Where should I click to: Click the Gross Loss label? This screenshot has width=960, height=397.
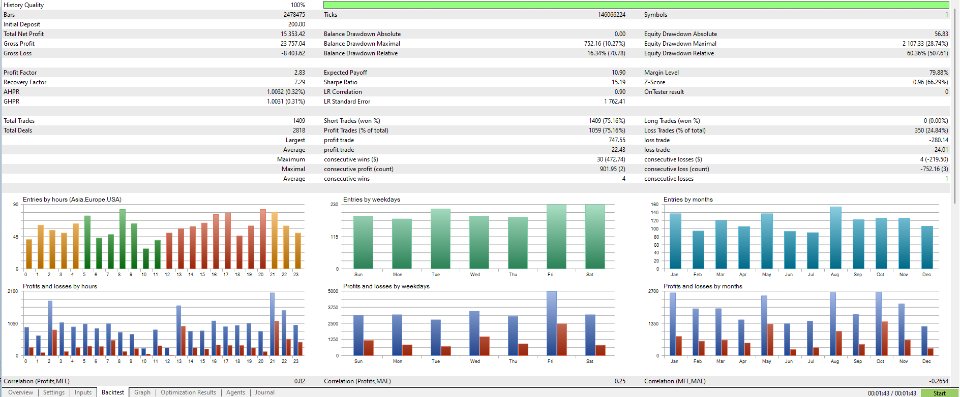17,54
